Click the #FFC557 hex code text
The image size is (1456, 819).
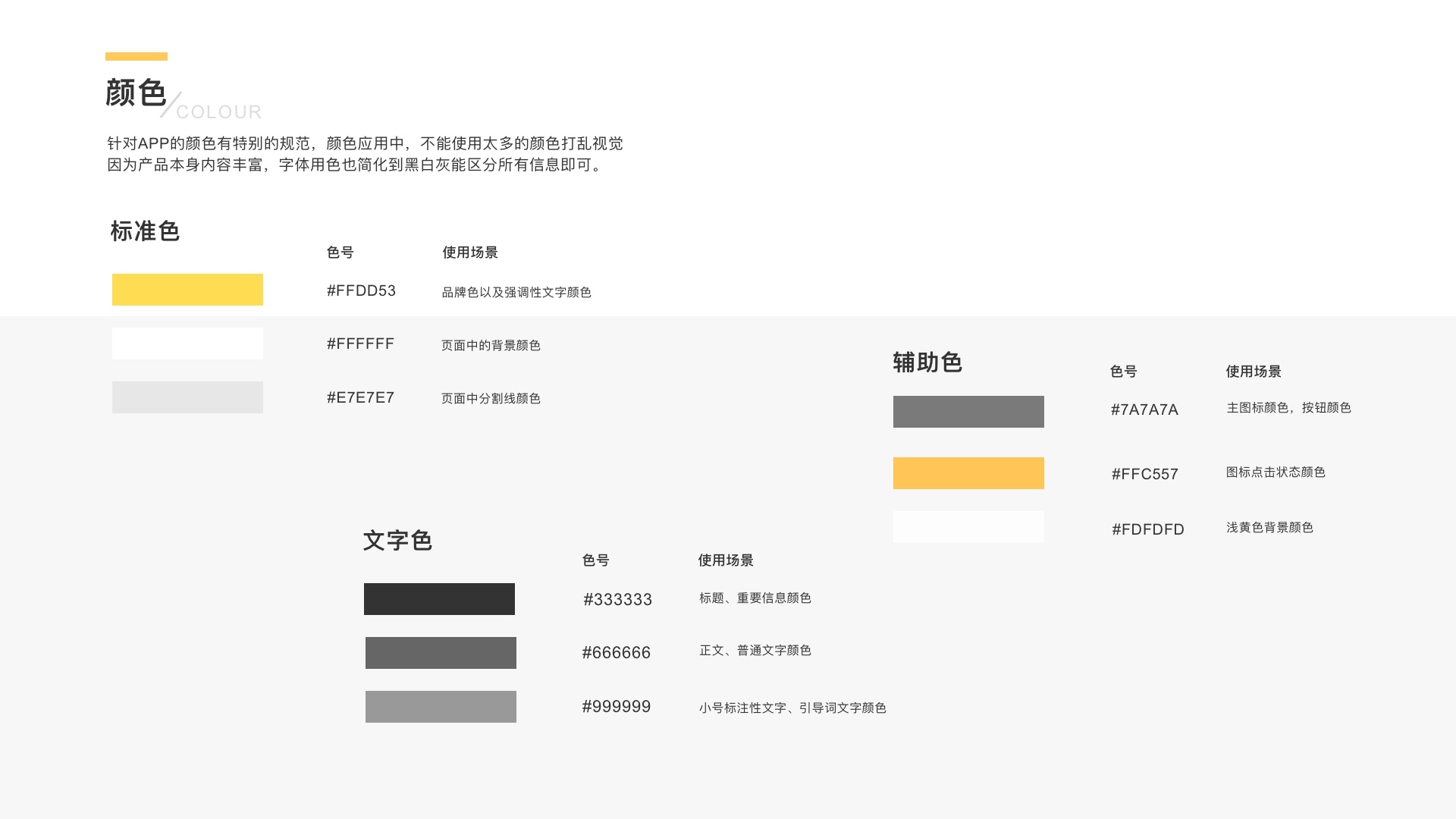[1144, 475]
